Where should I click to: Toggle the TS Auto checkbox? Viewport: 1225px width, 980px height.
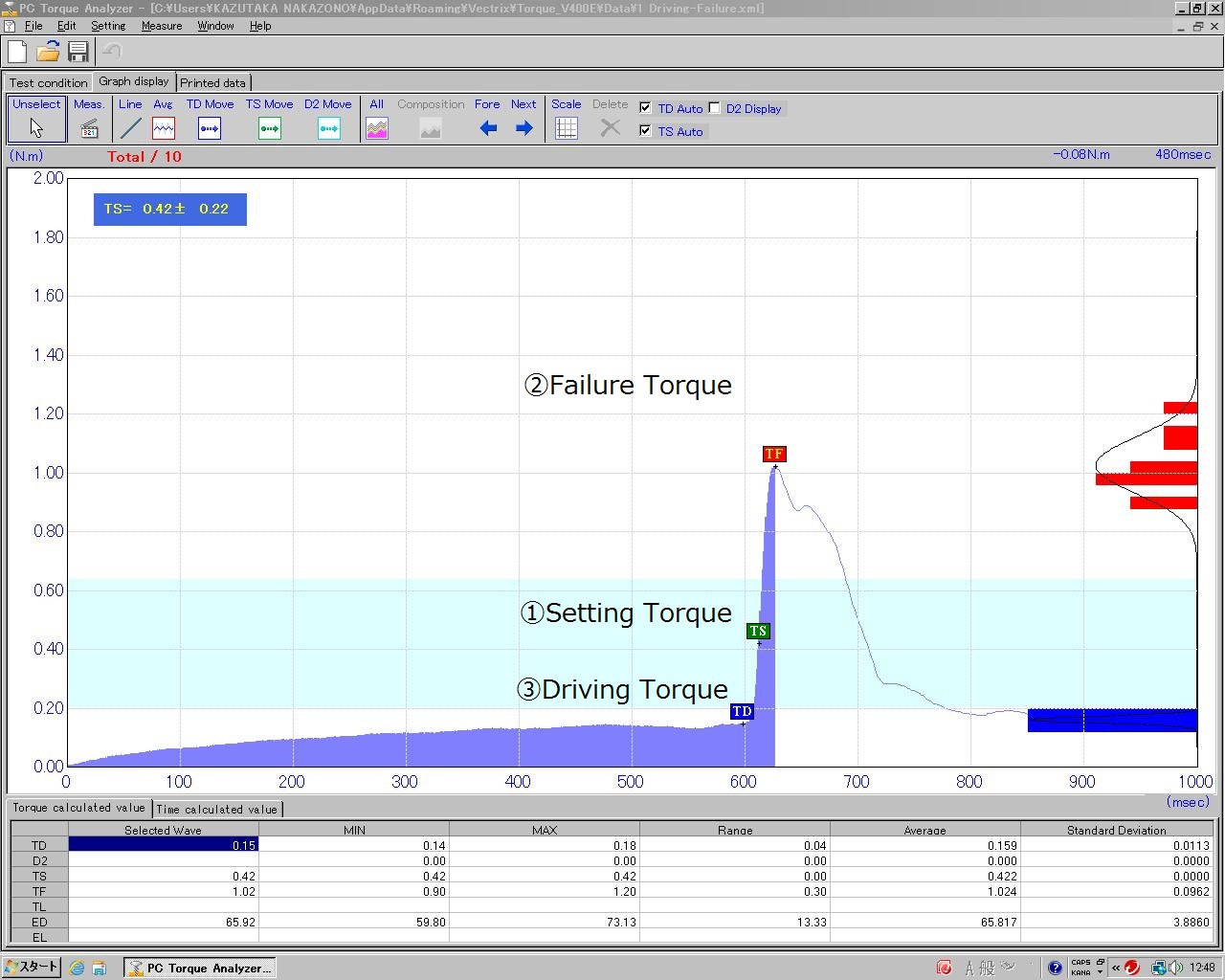[x=645, y=131]
